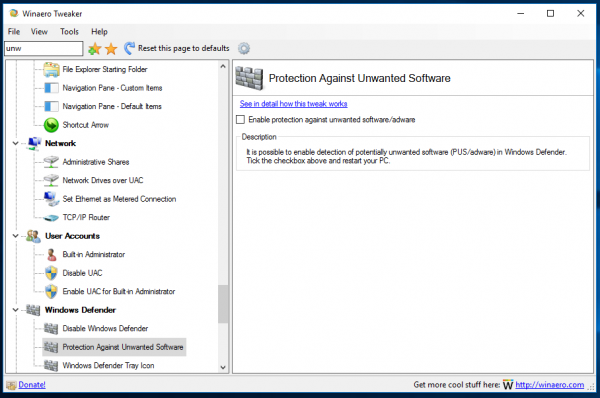Click the Administrative Shares drive icon
This screenshot has height=398, width=600.
click(x=51, y=162)
